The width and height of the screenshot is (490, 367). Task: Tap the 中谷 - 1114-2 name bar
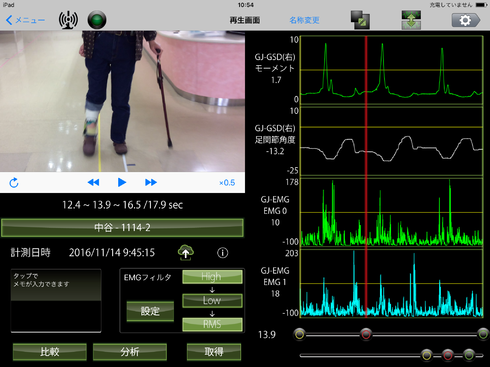(x=122, y=228)
